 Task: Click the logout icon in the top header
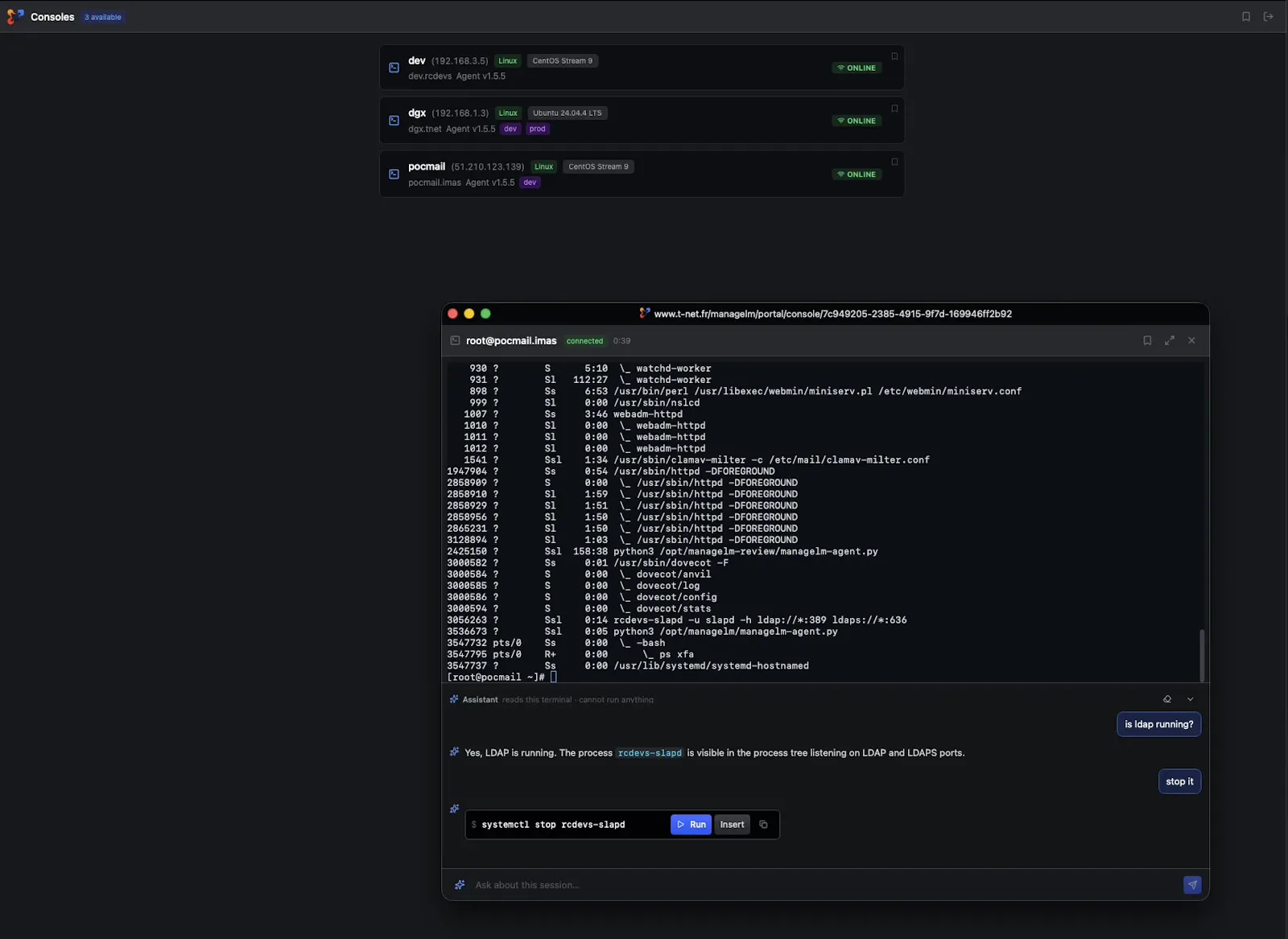point(1269,16)
